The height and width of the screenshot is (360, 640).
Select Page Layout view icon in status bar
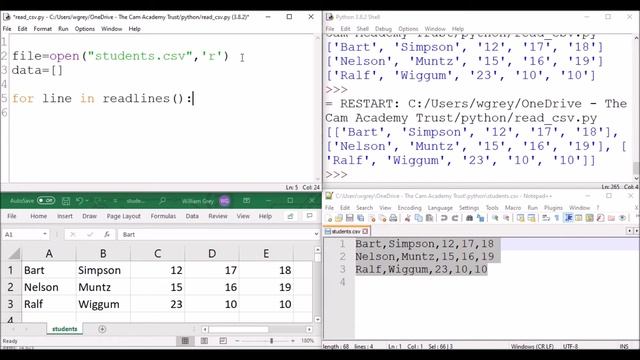pos(204,340)
